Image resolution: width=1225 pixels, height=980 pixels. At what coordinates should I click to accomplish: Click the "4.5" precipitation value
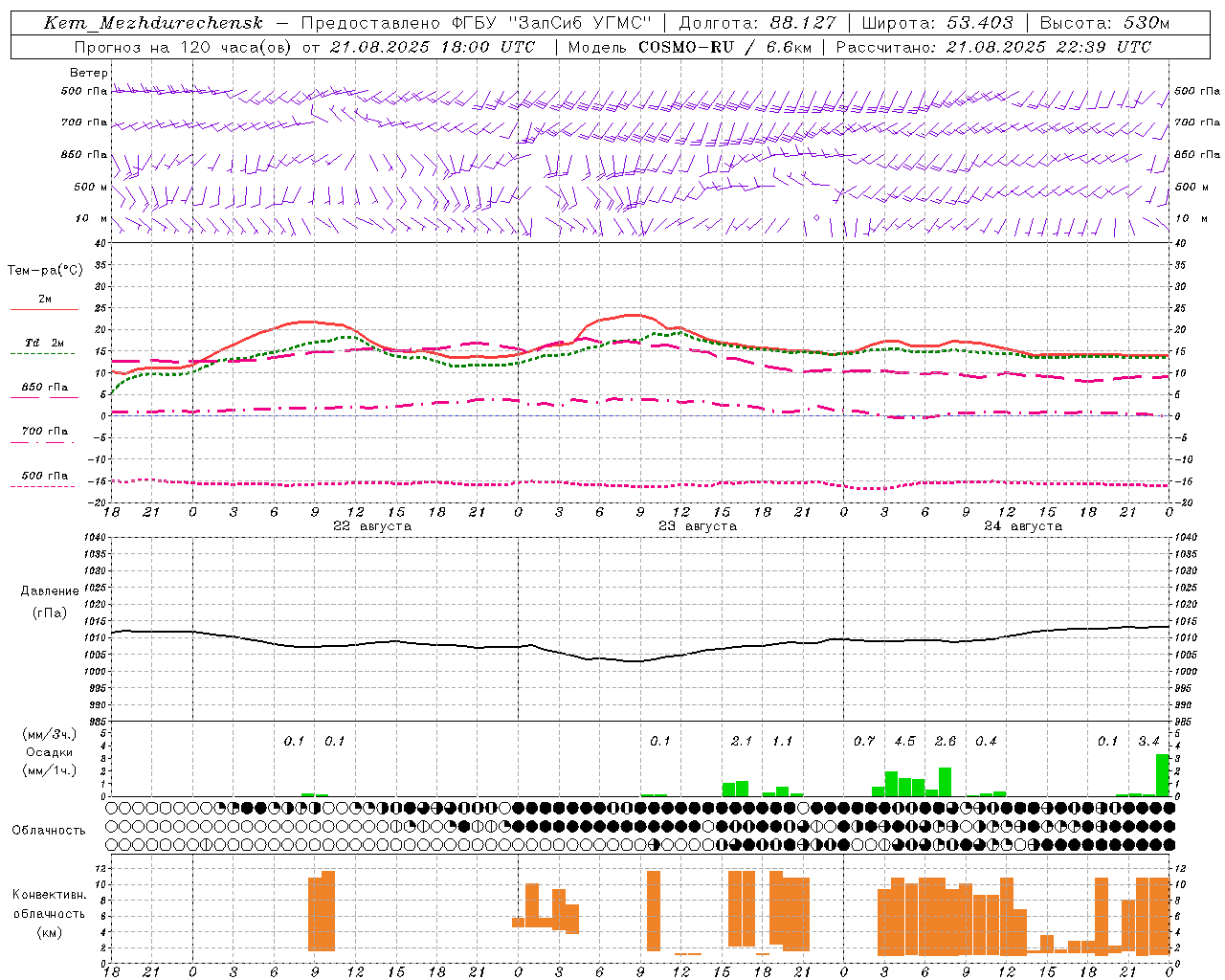coord(904,741)
